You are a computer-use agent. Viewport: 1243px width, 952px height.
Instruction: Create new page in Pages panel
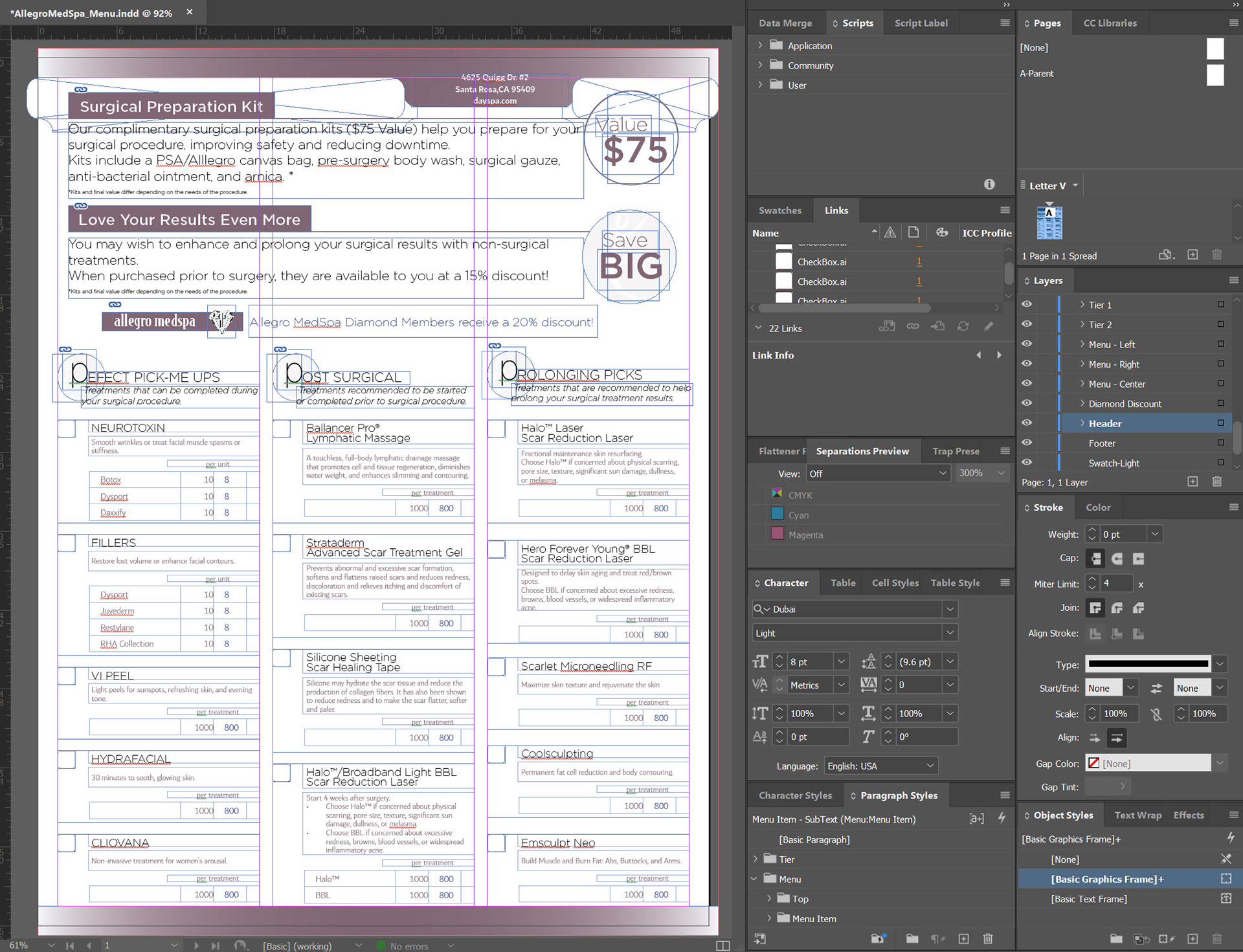pyautogui.click(x=1193, y=255)
